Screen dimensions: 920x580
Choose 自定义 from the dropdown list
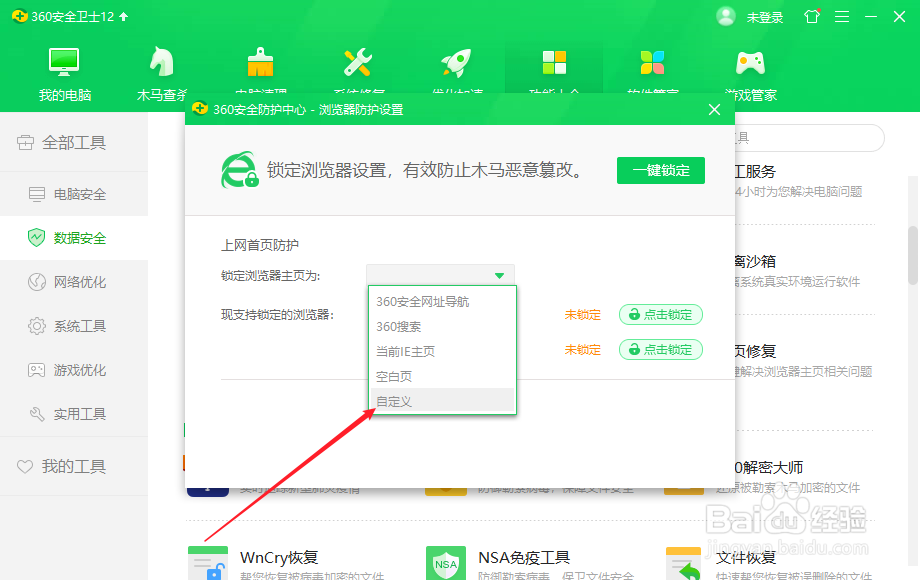442,401
